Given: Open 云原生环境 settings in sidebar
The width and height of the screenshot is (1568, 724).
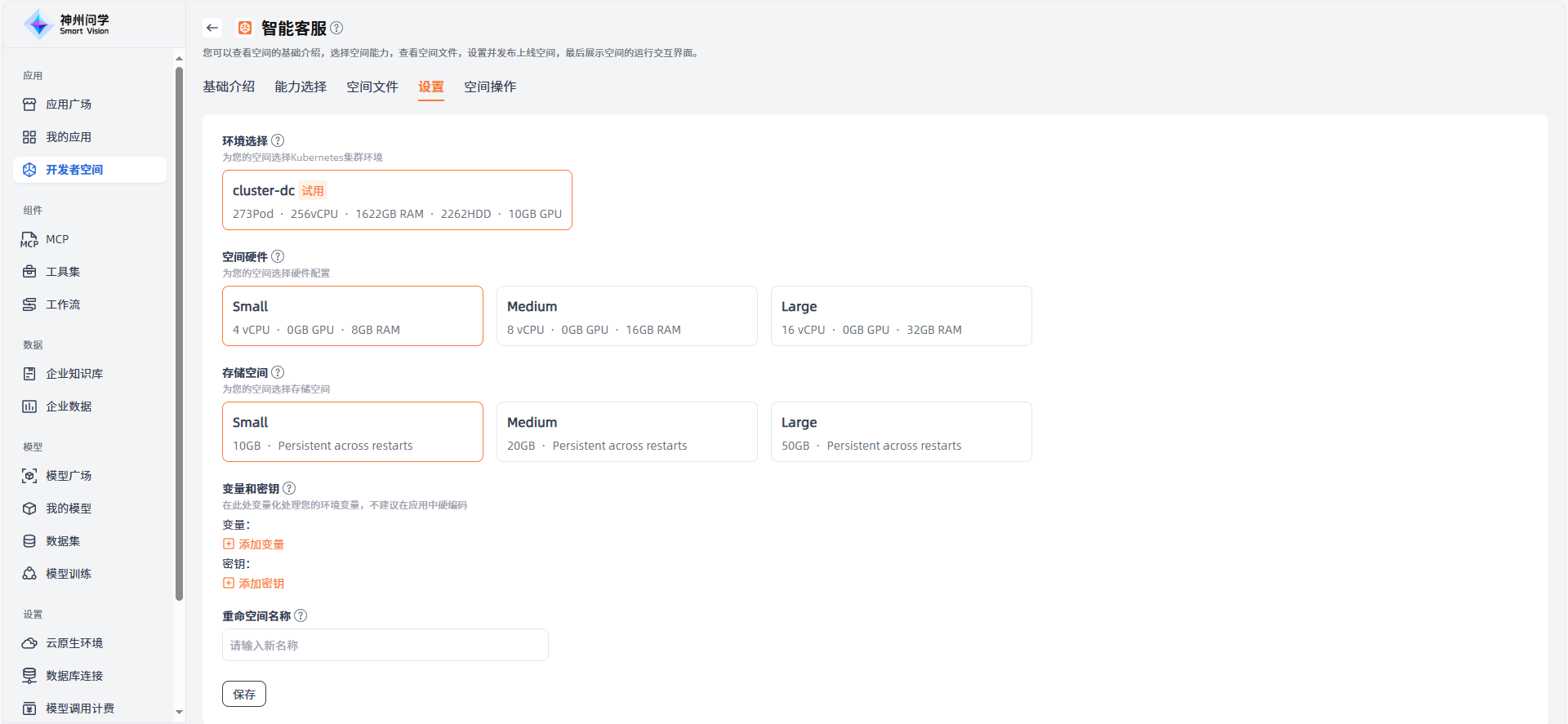Looking at the screenshot, I should pos(74,643).
